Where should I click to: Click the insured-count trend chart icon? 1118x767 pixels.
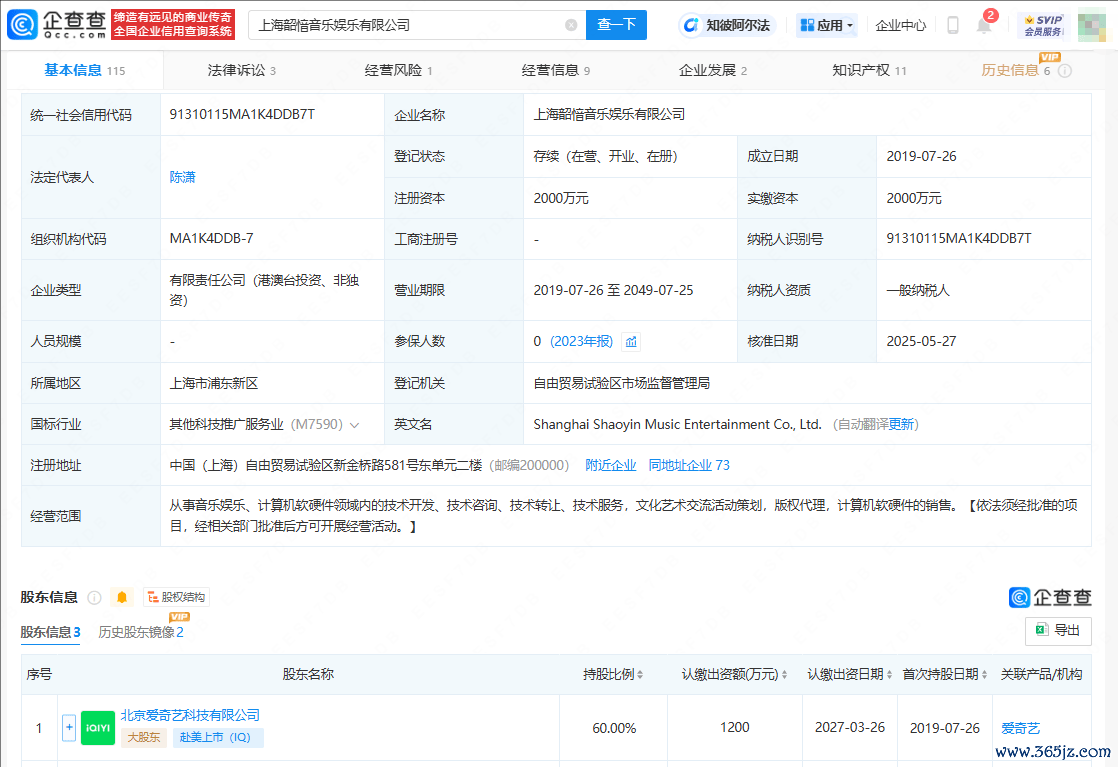click(631, 342)
